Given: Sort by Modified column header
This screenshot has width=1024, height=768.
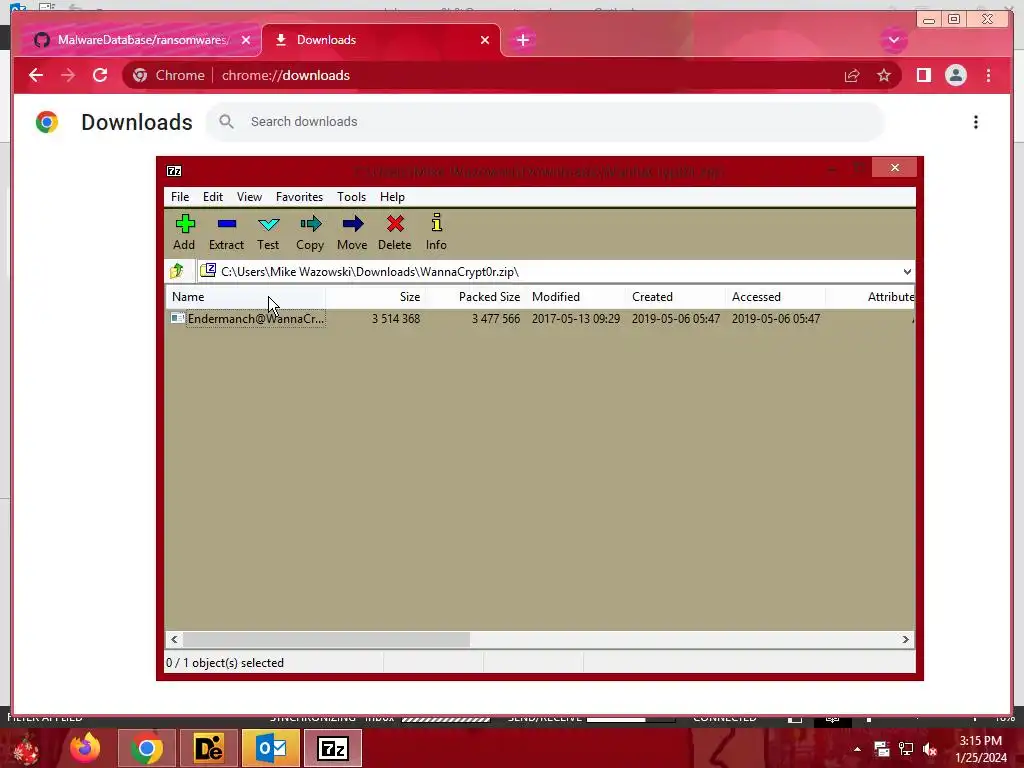Looking at the screenshot, I should click(x=575, y=296).
